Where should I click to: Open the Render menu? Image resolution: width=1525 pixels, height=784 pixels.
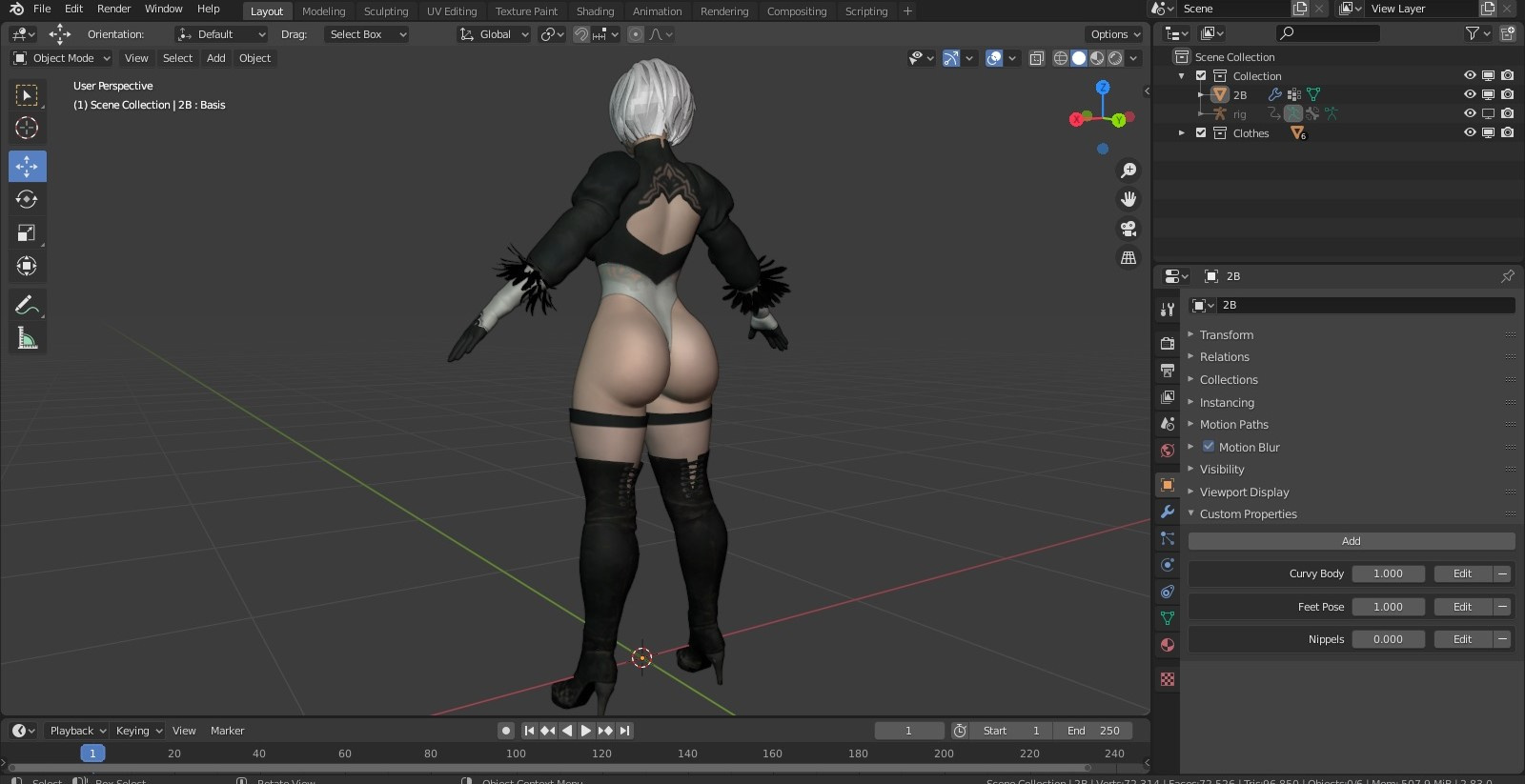click(x=113, y=9)
